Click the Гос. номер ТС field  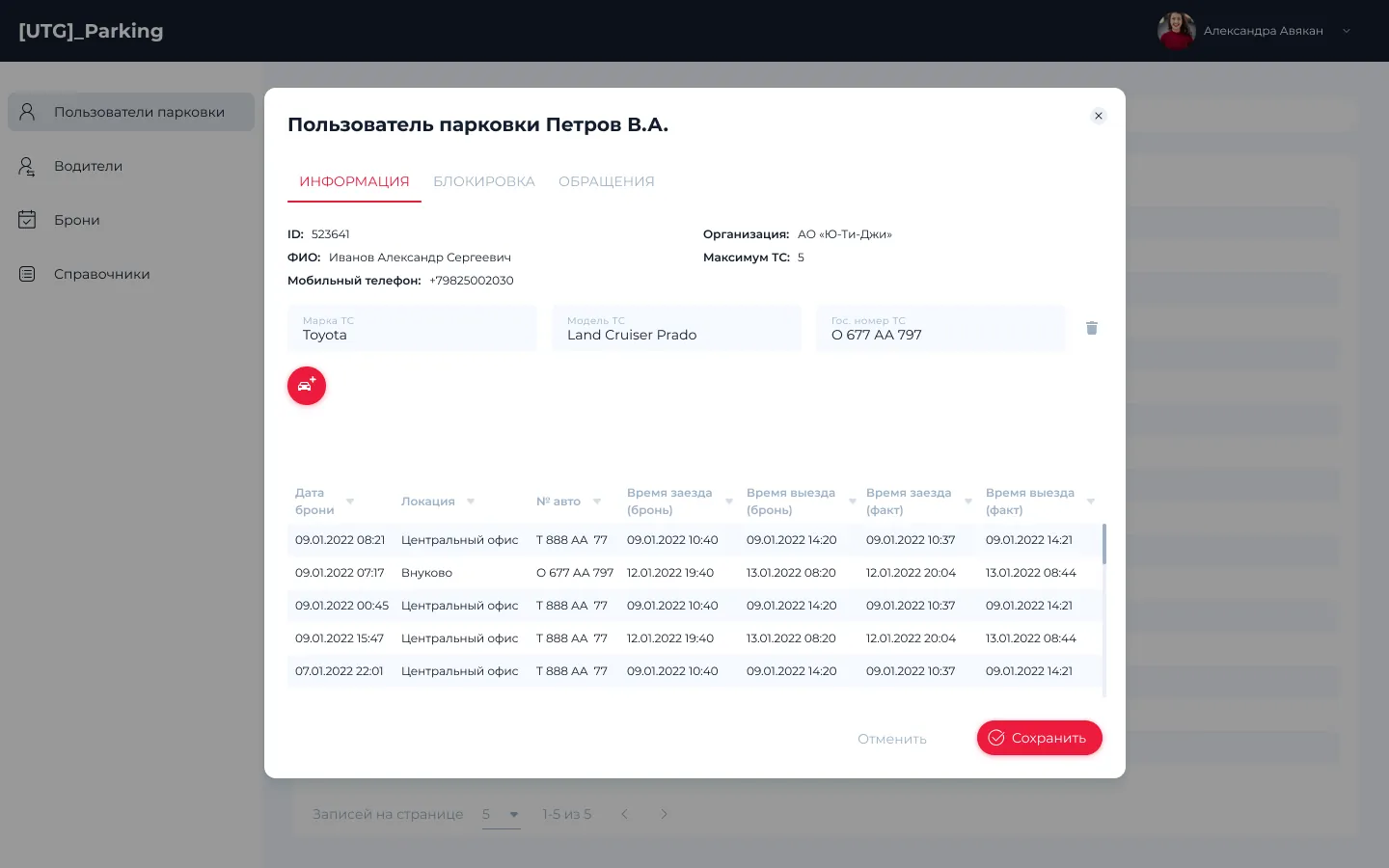click(940, 328)
